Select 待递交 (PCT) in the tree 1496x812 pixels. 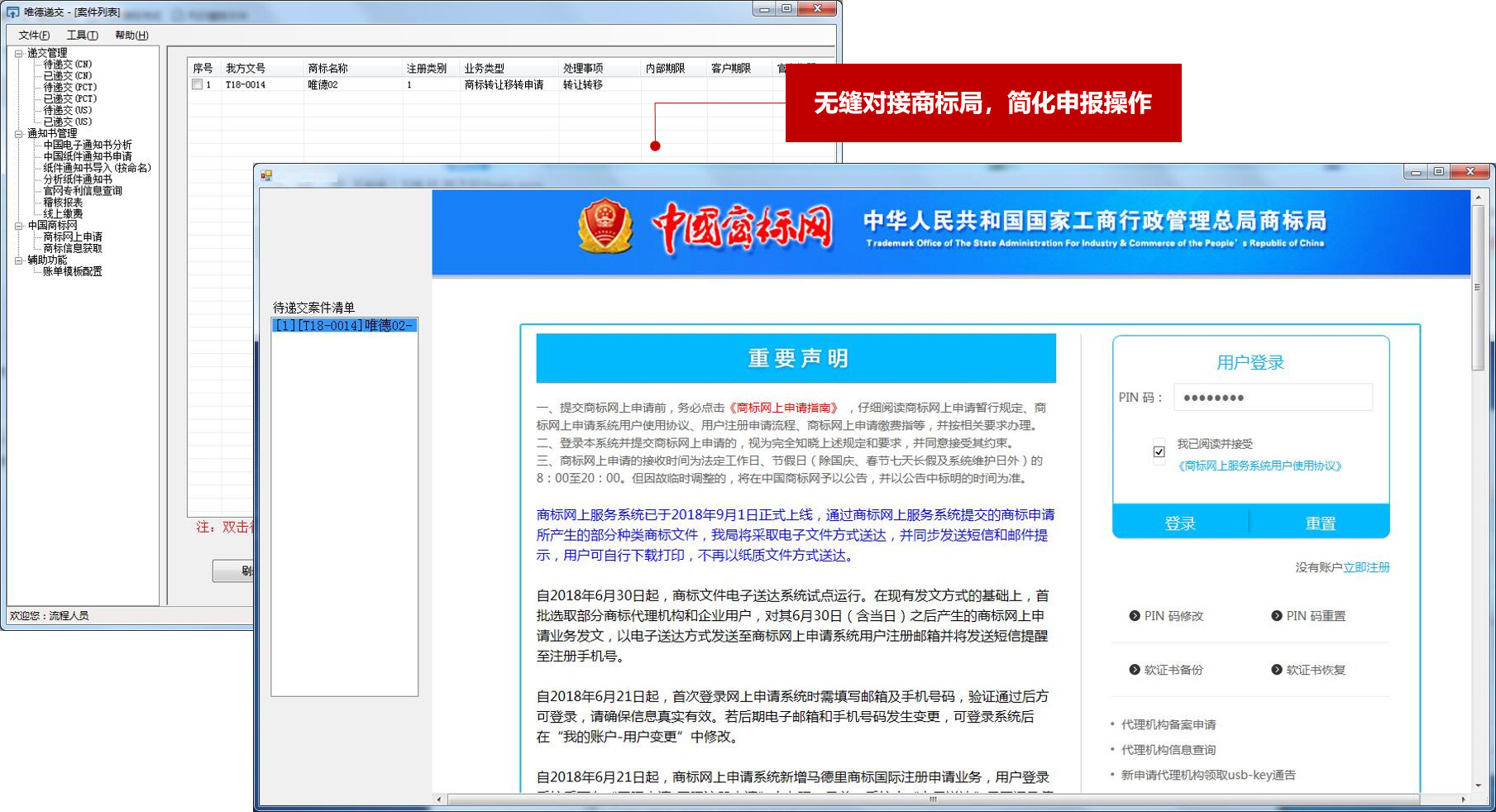(70, 88)
